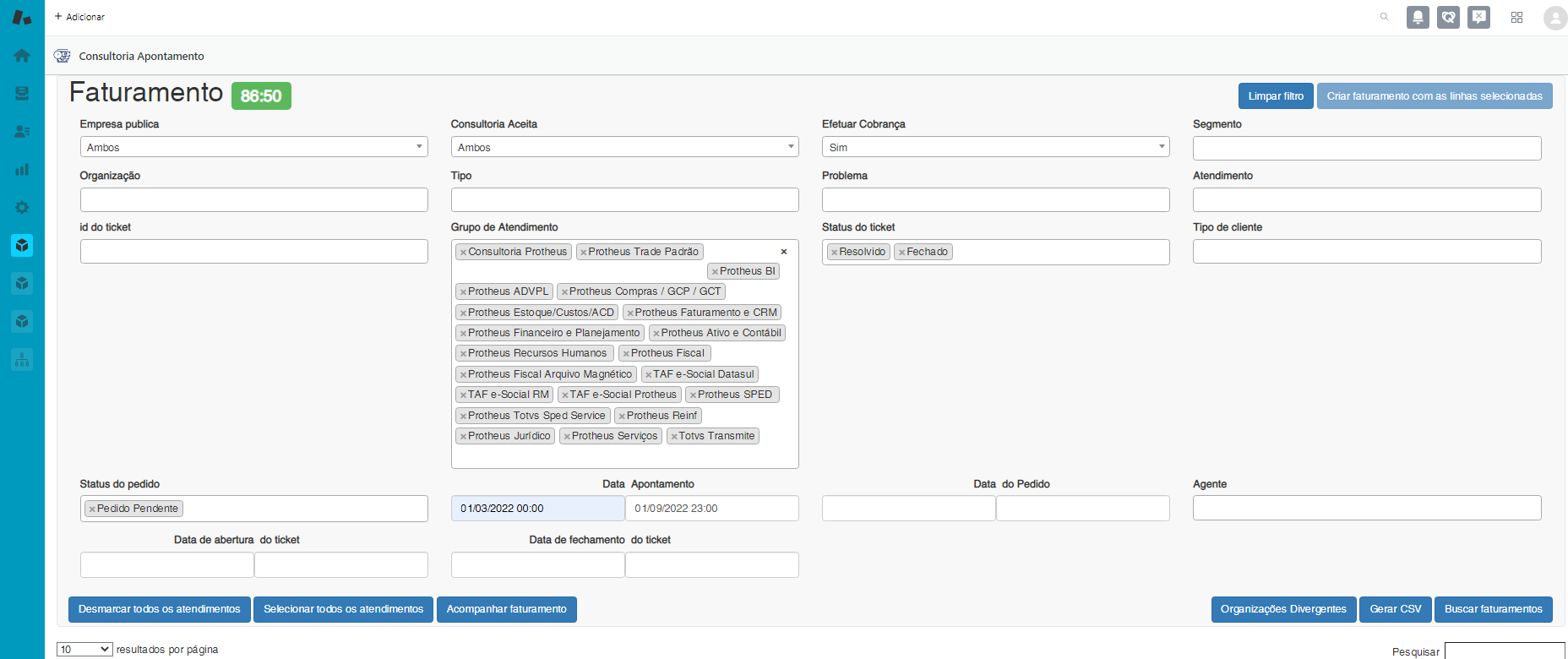The image size is (1568, 659).
Task: Click the Limpar filtro button
Action: (x=1275, y=96)
